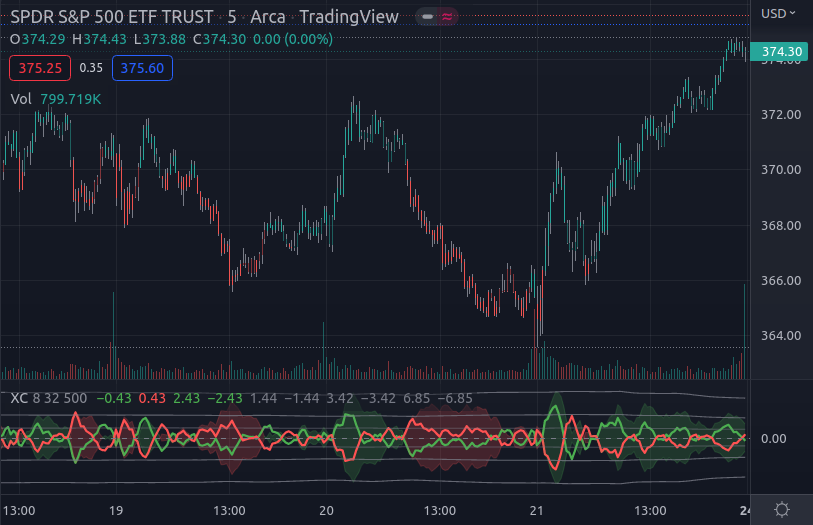Click the 368.00 price axis label

pyautogui.click(x=781, y=225)
